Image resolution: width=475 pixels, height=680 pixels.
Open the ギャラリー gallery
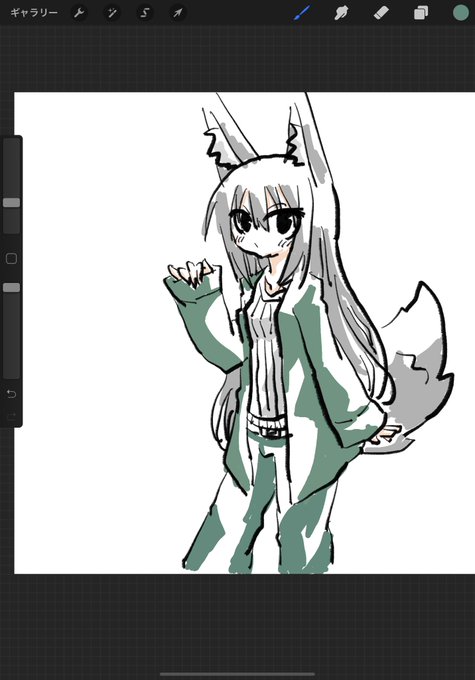point(34,13)
